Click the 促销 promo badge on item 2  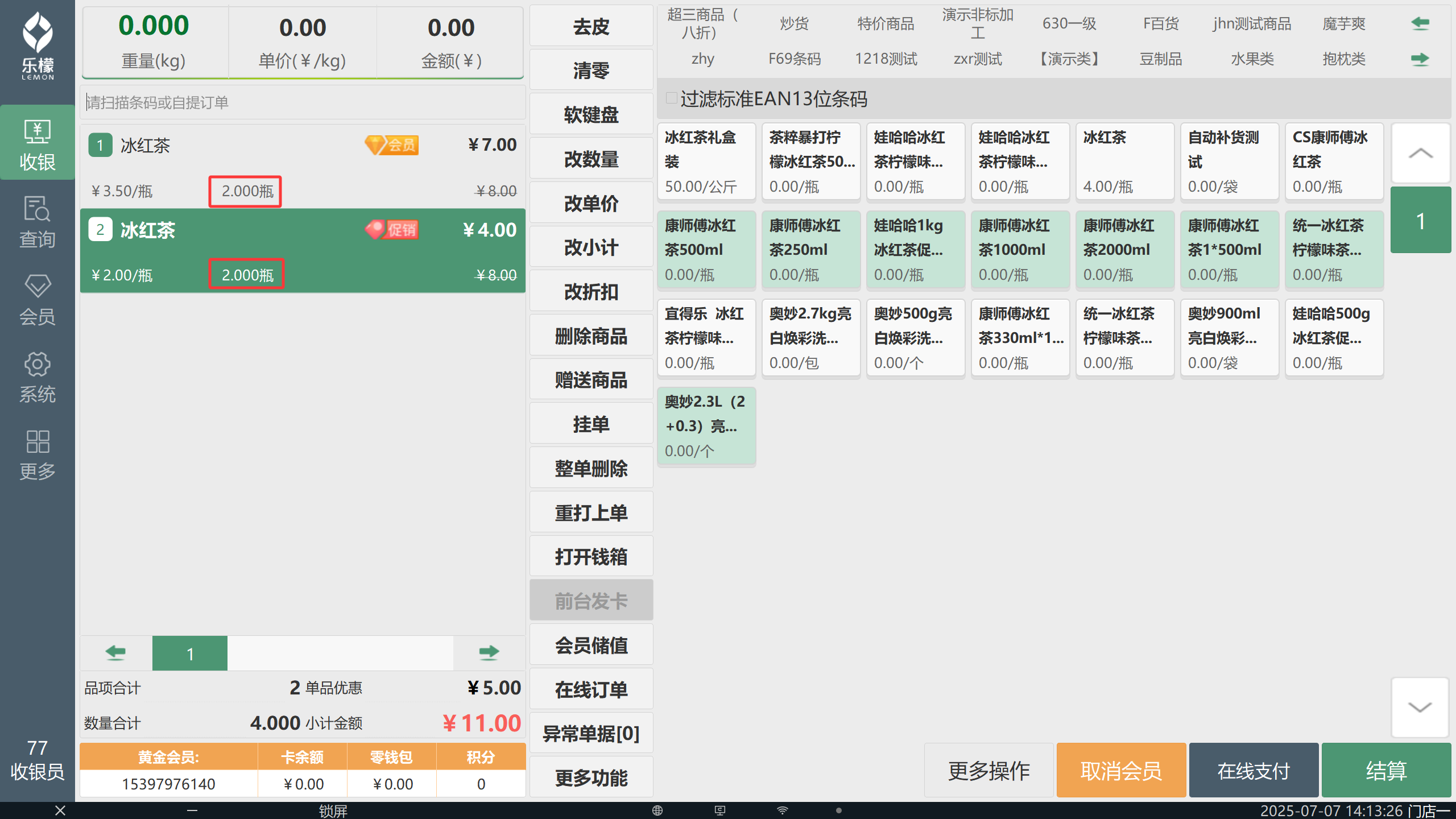click(391, 229)
